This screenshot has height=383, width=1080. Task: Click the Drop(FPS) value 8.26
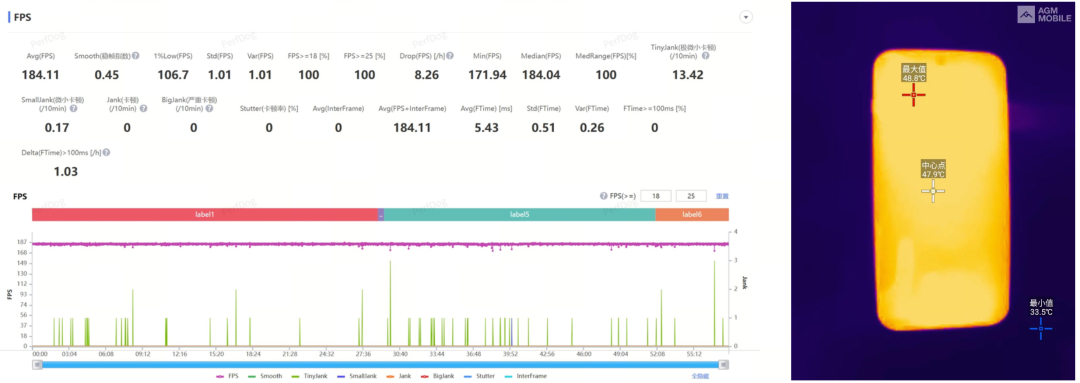(427, 74)
